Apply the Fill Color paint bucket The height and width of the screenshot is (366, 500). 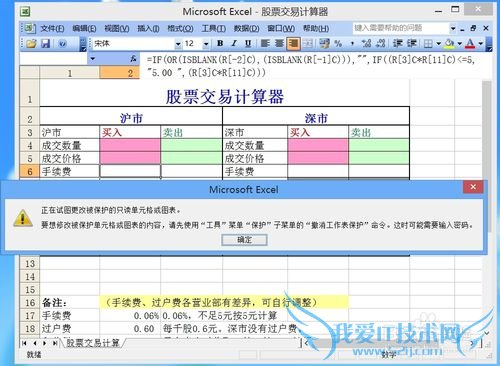(x=449, y=43)
